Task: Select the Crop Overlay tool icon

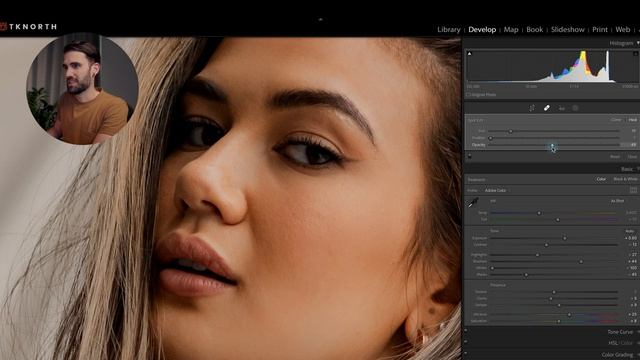Action: [x=532, y=108]
